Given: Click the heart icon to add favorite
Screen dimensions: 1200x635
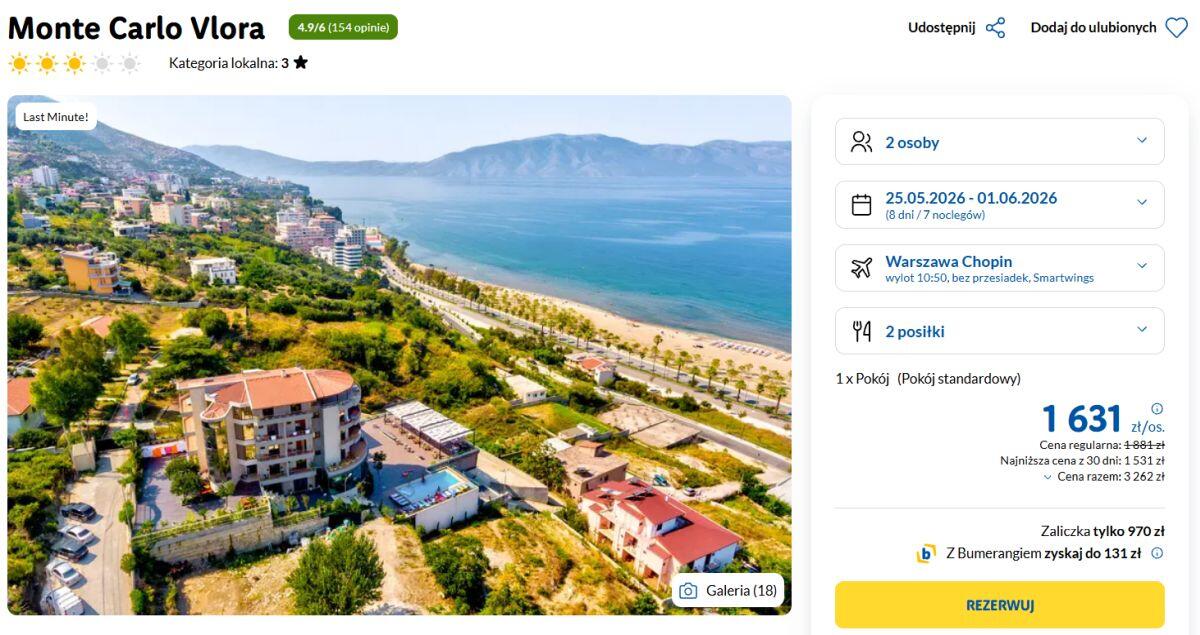Looking at the screenshot, I should click(1177, 28).
